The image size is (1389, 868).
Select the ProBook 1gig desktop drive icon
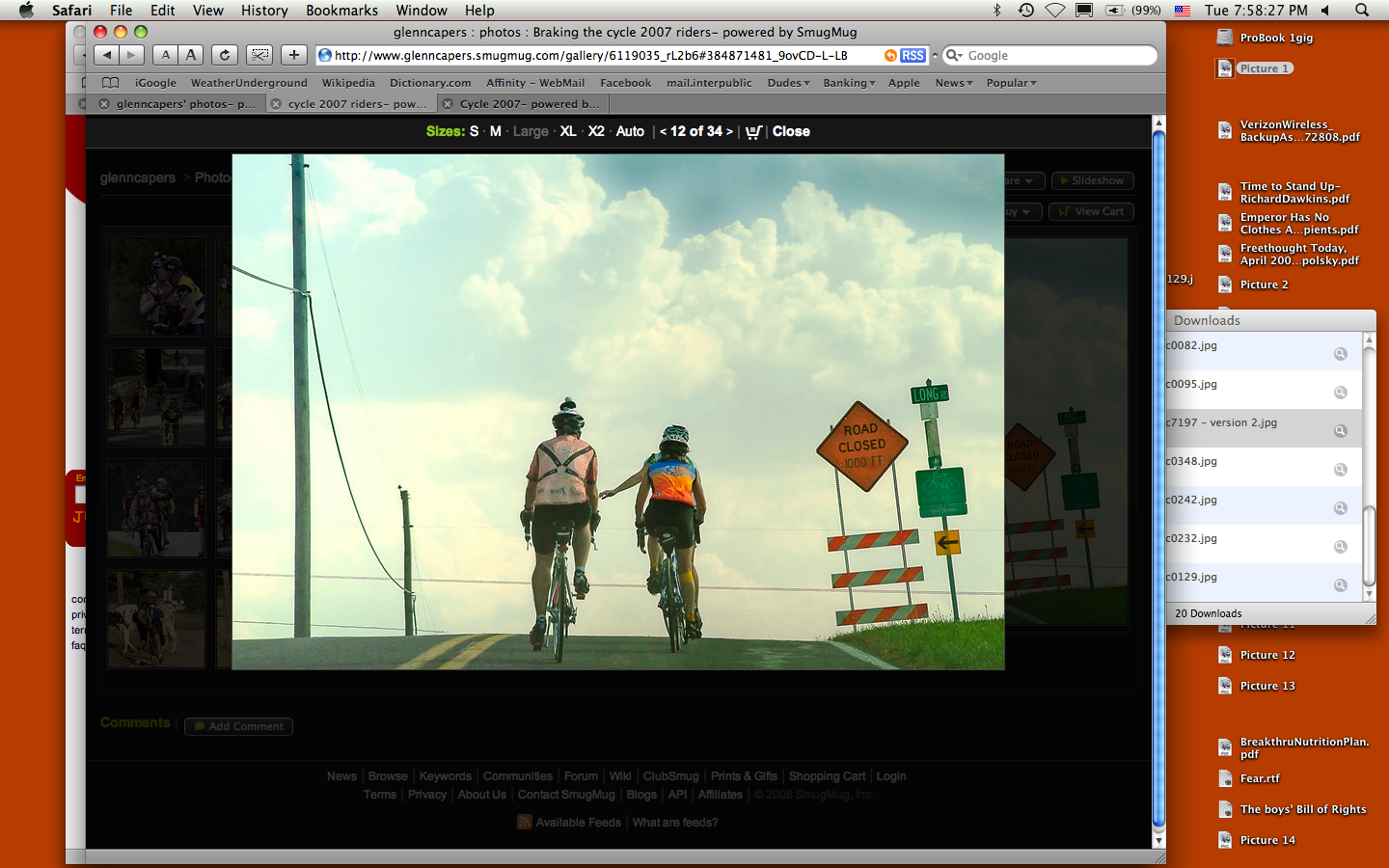click(1224, 38)
